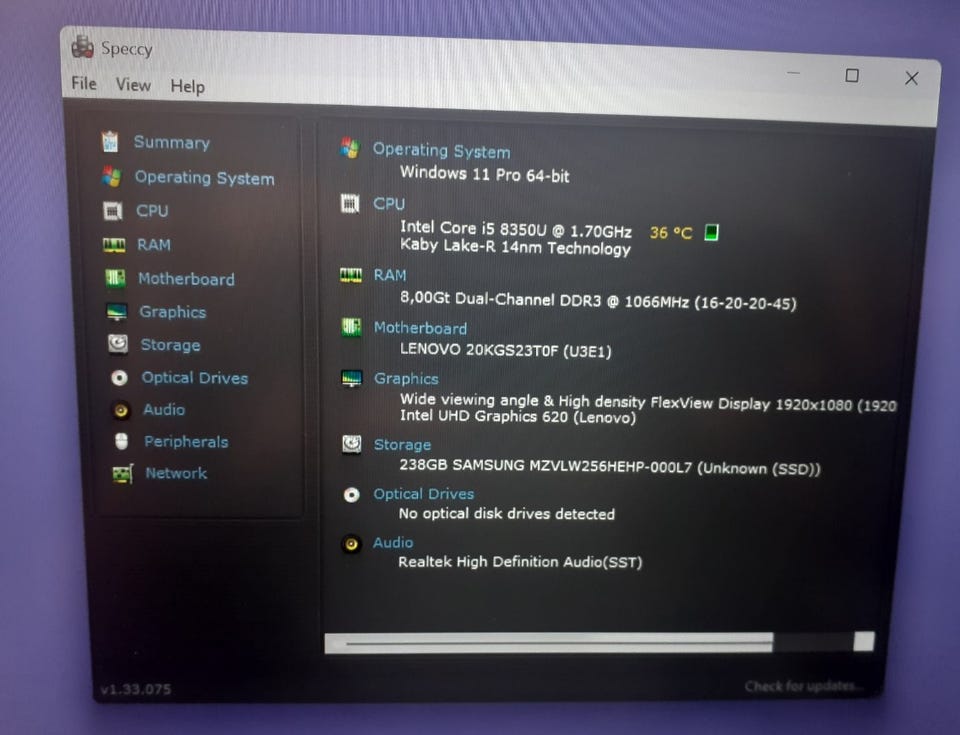Open Optical Drives in the sidebar

195,378
